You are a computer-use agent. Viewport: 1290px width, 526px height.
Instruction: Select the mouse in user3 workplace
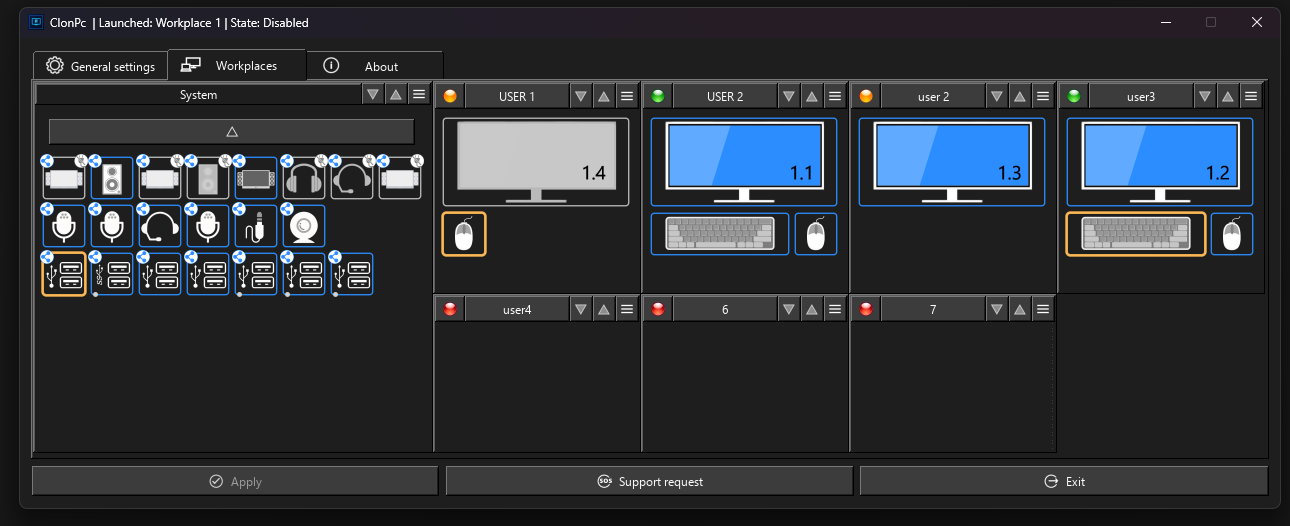[x=1232, y=234]
